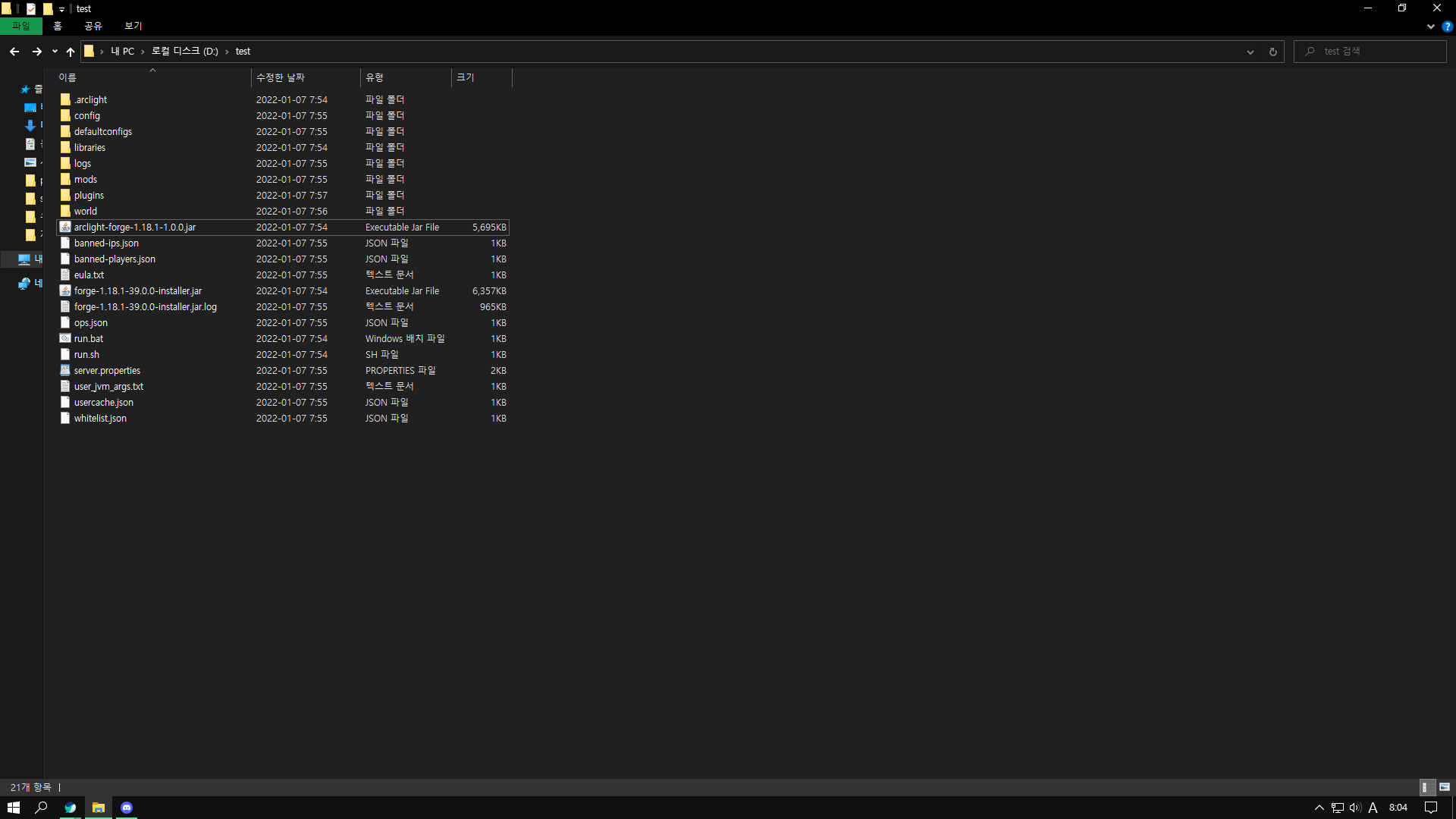
Task: Open the server.properties file
Action: pos(106,370)
